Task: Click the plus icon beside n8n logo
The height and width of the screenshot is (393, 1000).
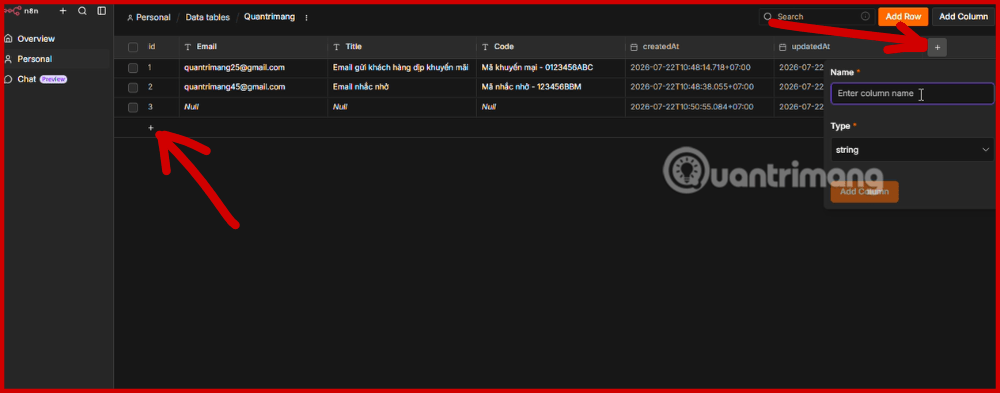Action: (x=62, y=11)
